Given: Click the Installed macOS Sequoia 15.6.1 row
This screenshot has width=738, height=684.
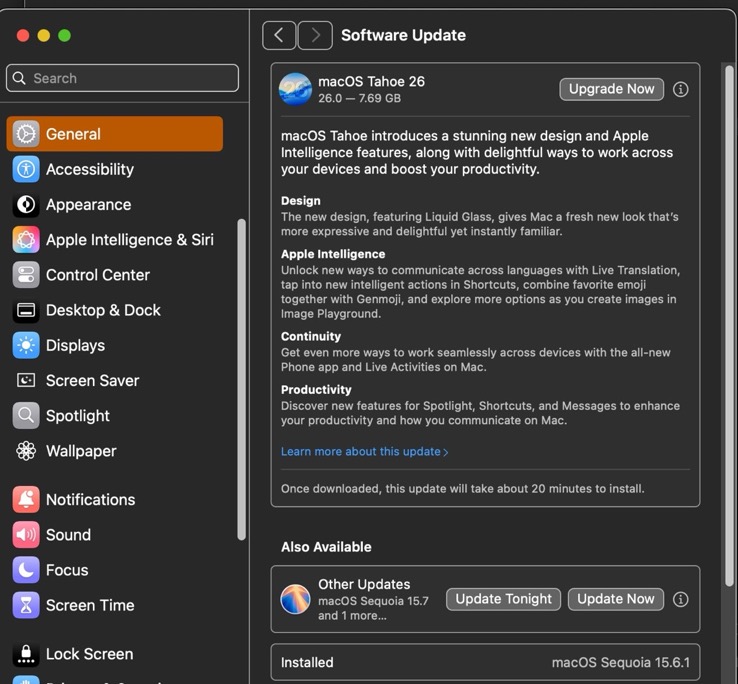Looking at the screenshot, I should (x=485, y=662).
